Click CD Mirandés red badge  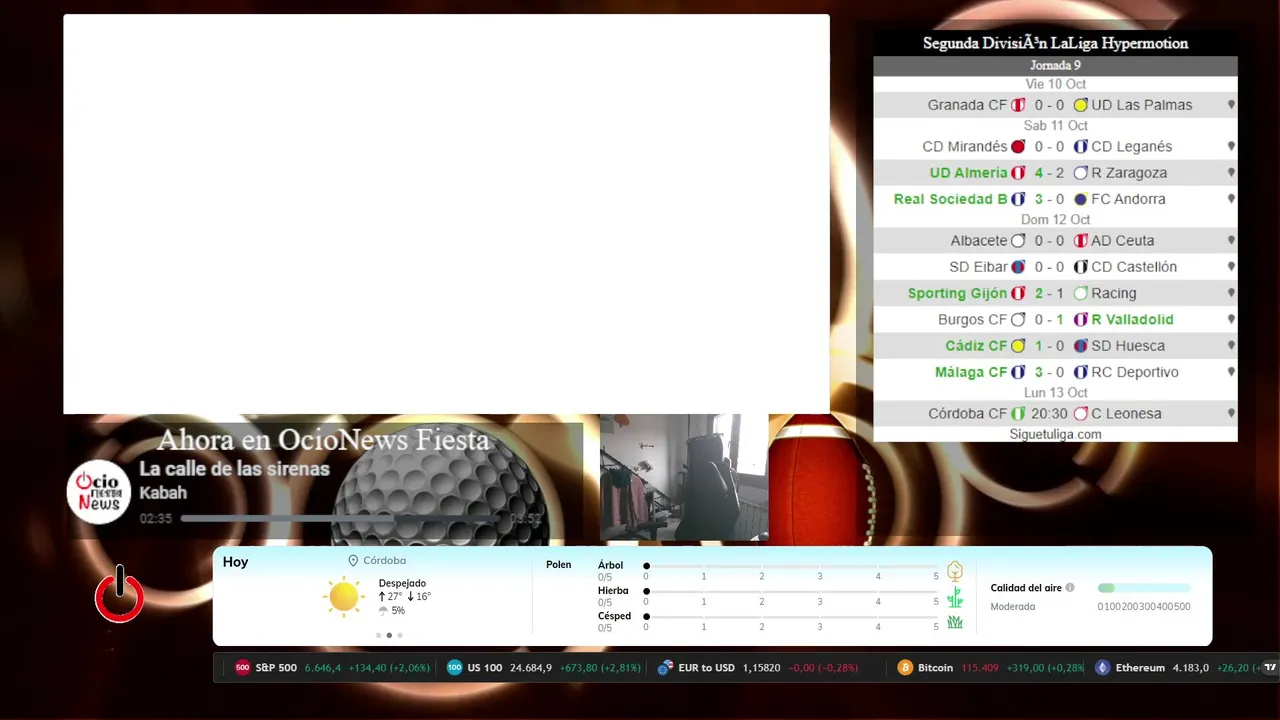(1018, 146)
